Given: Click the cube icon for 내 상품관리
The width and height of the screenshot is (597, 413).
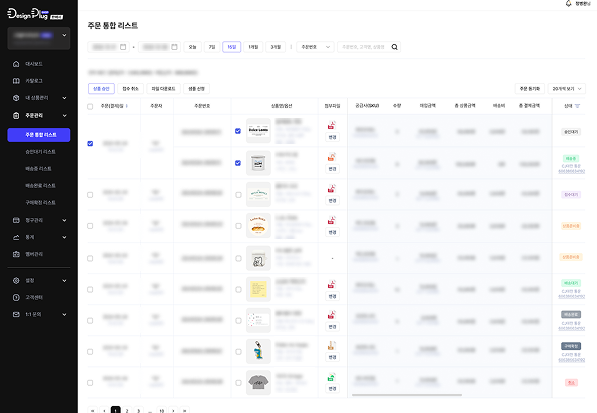Looking at the screenshot, I should click(x=16, y=98).
